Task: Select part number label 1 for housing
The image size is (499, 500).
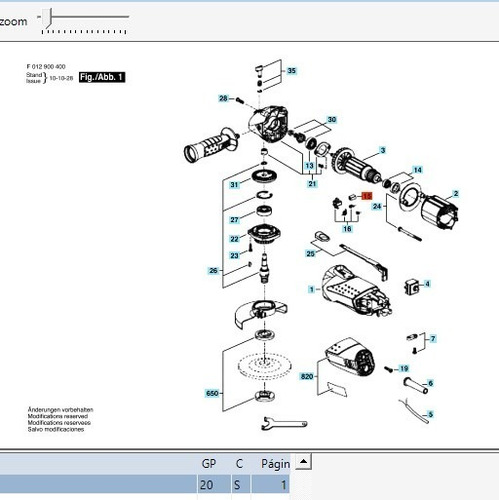Action: 312,289
